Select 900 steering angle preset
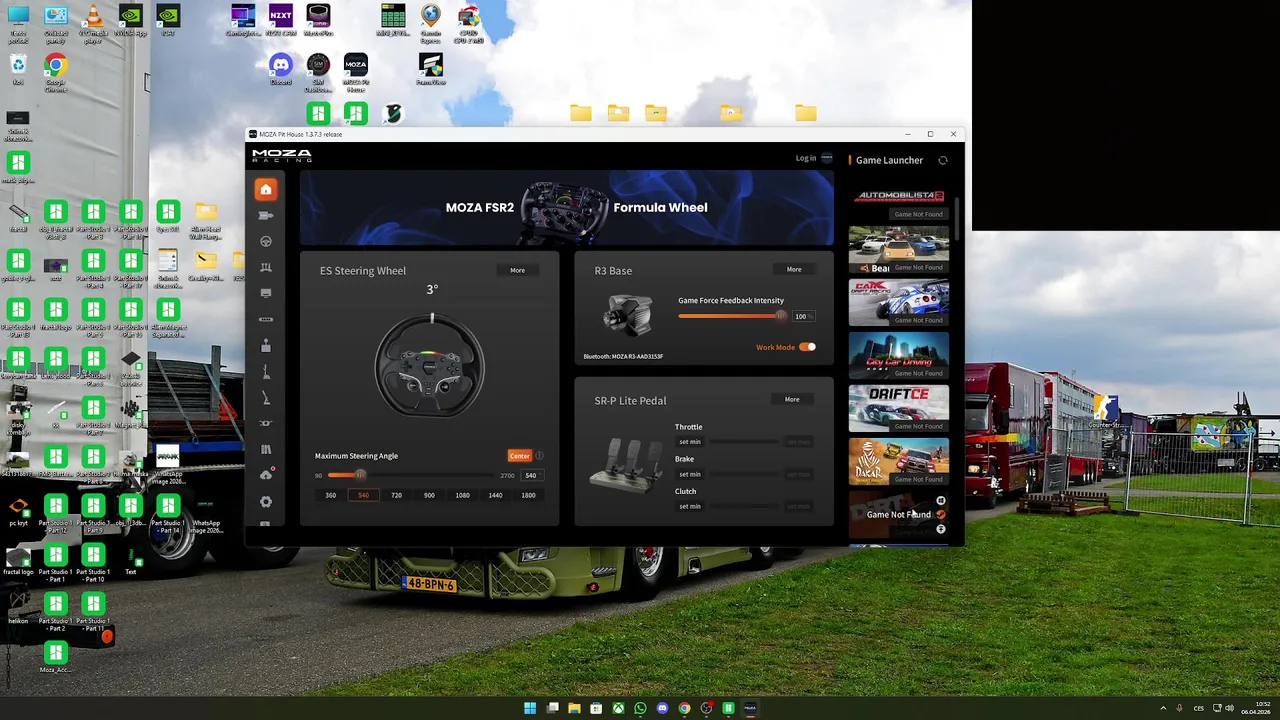1280x720 pixels. coord(429,495)
